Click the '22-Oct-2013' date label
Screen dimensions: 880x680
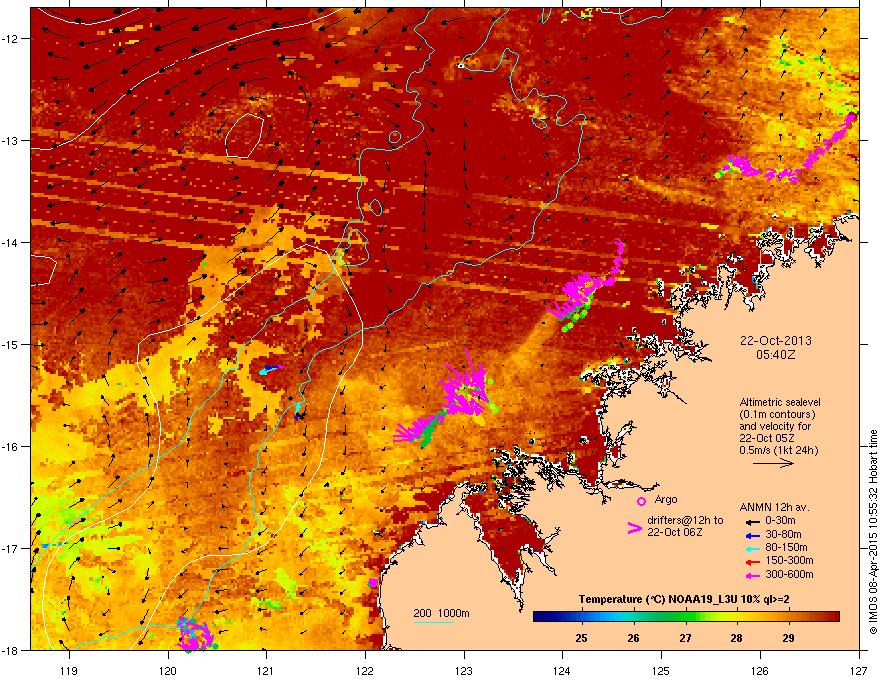pyautogui.click(x=776, y=341)
